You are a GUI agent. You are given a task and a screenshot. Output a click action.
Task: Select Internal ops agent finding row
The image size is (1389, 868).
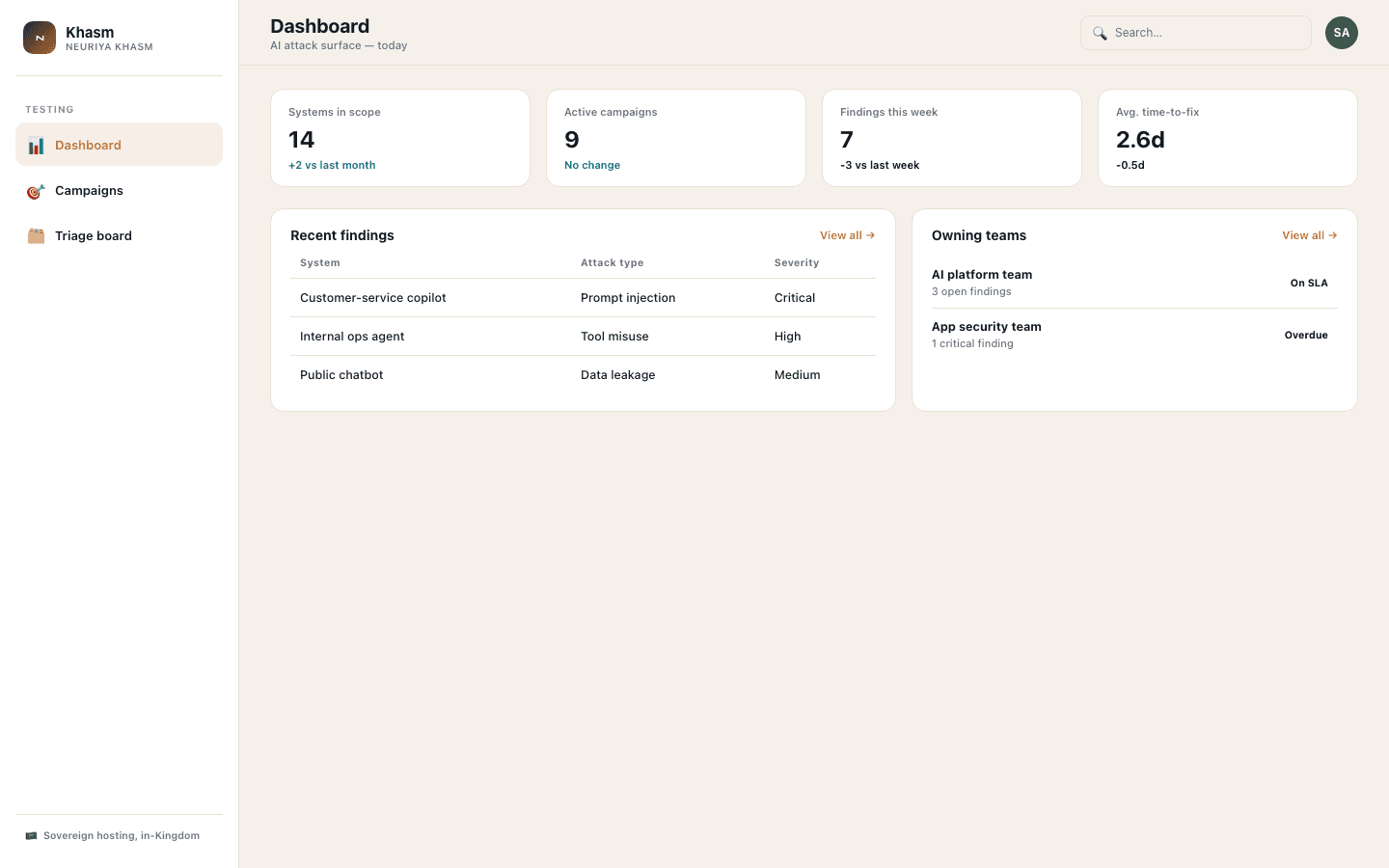click(583, 337)
